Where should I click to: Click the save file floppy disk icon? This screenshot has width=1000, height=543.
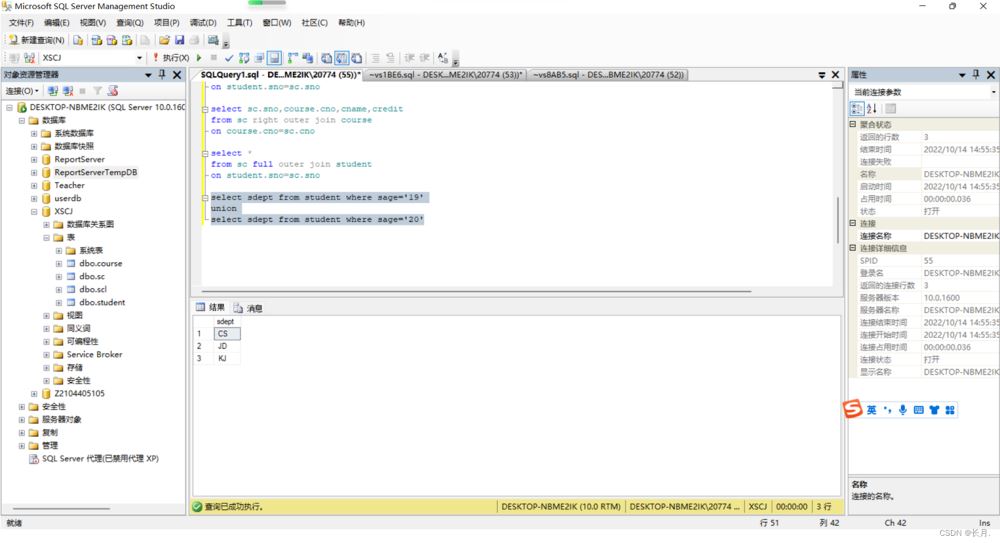click(x=179, y=40)
